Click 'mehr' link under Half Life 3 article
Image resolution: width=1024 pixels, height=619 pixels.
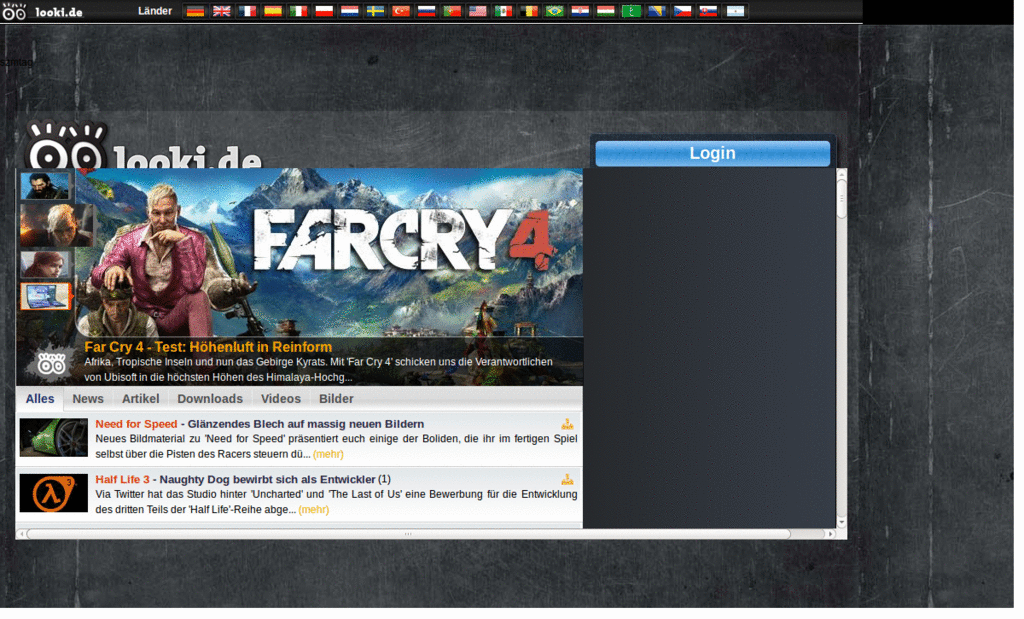pyautogui.click(x=313, y=510)
